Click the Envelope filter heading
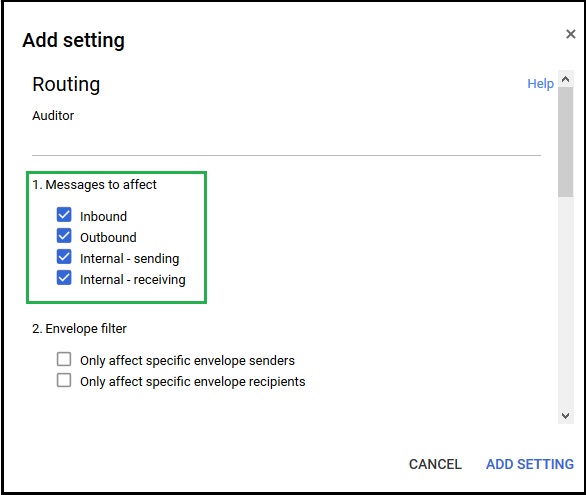Screen dimensions: 586x495 [x=79, y=329]
